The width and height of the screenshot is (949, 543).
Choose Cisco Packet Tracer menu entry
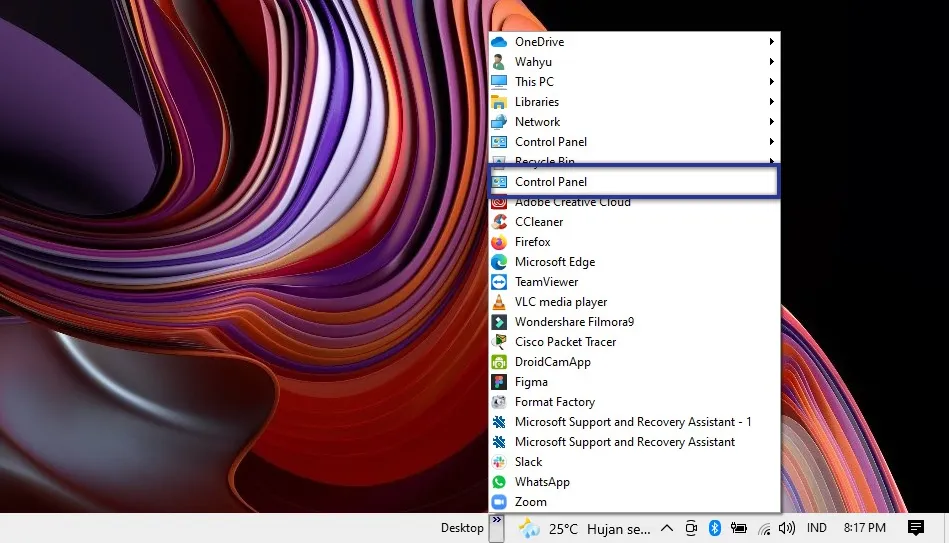(565, 342)
